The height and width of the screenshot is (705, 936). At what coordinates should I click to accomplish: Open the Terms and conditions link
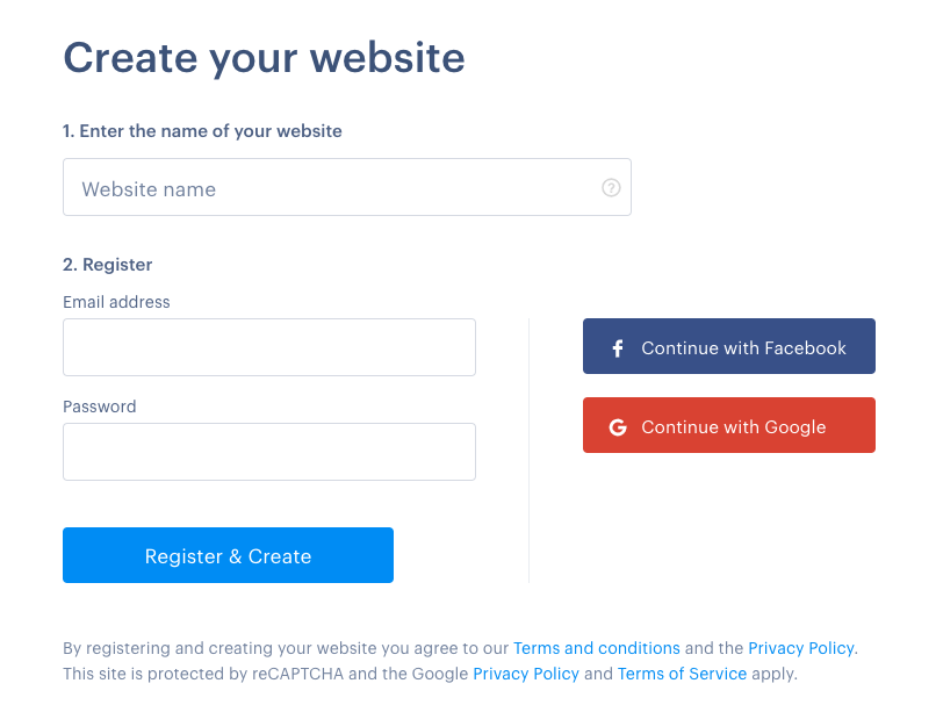point(596,648)
